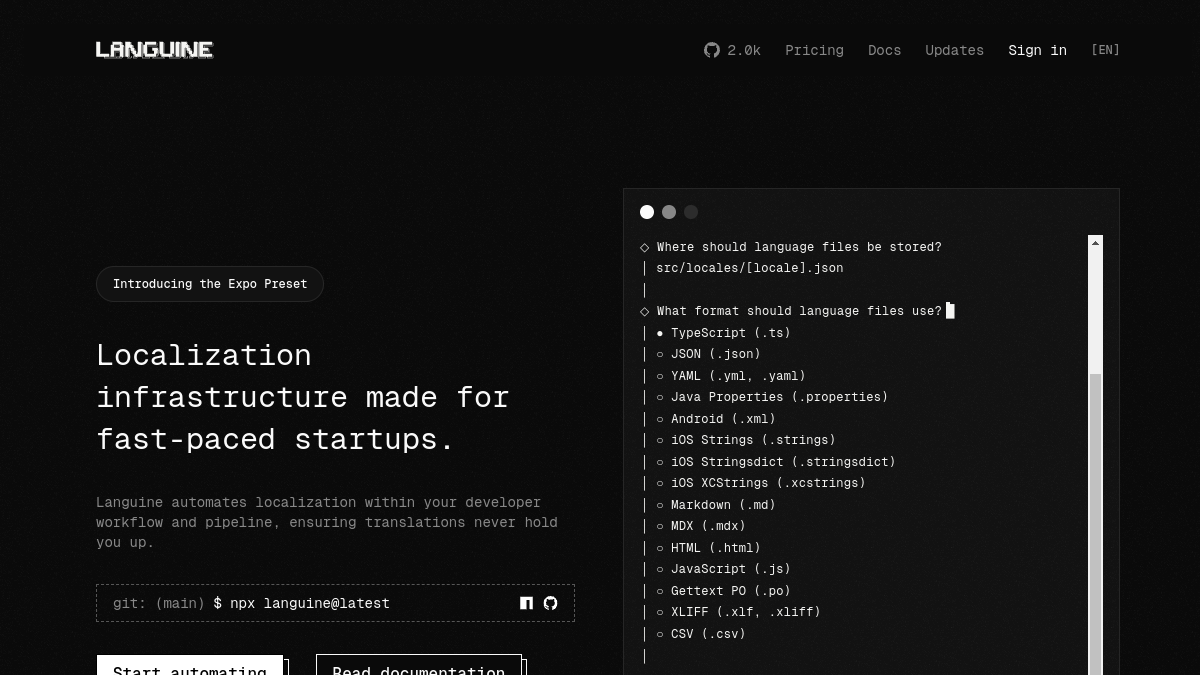Click the terminal scrollbar thumb
The height and width of the screenshot is (675, 1200).
1096,524
